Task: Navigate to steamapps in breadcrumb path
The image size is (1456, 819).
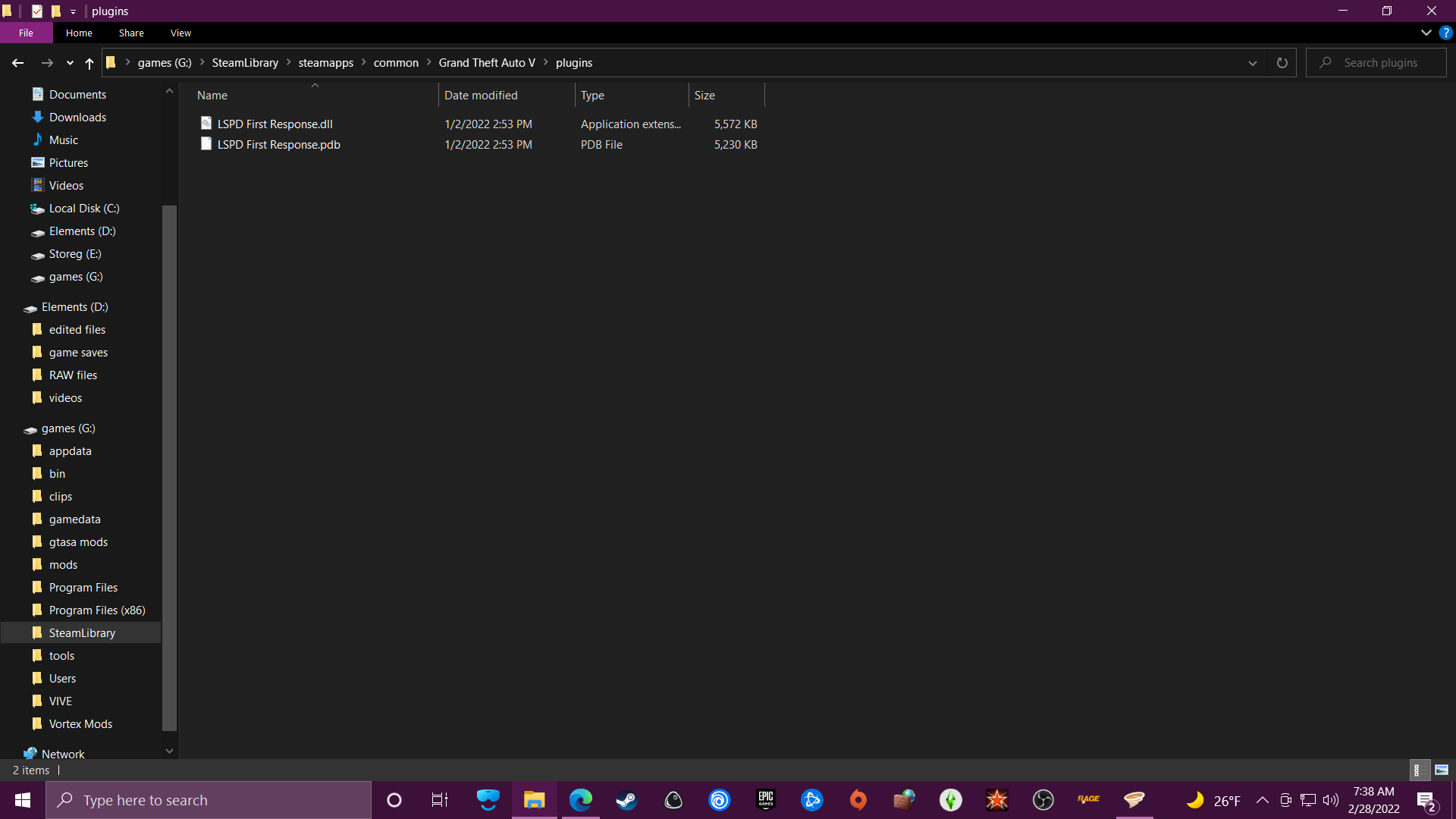Action: coord(325,63)
